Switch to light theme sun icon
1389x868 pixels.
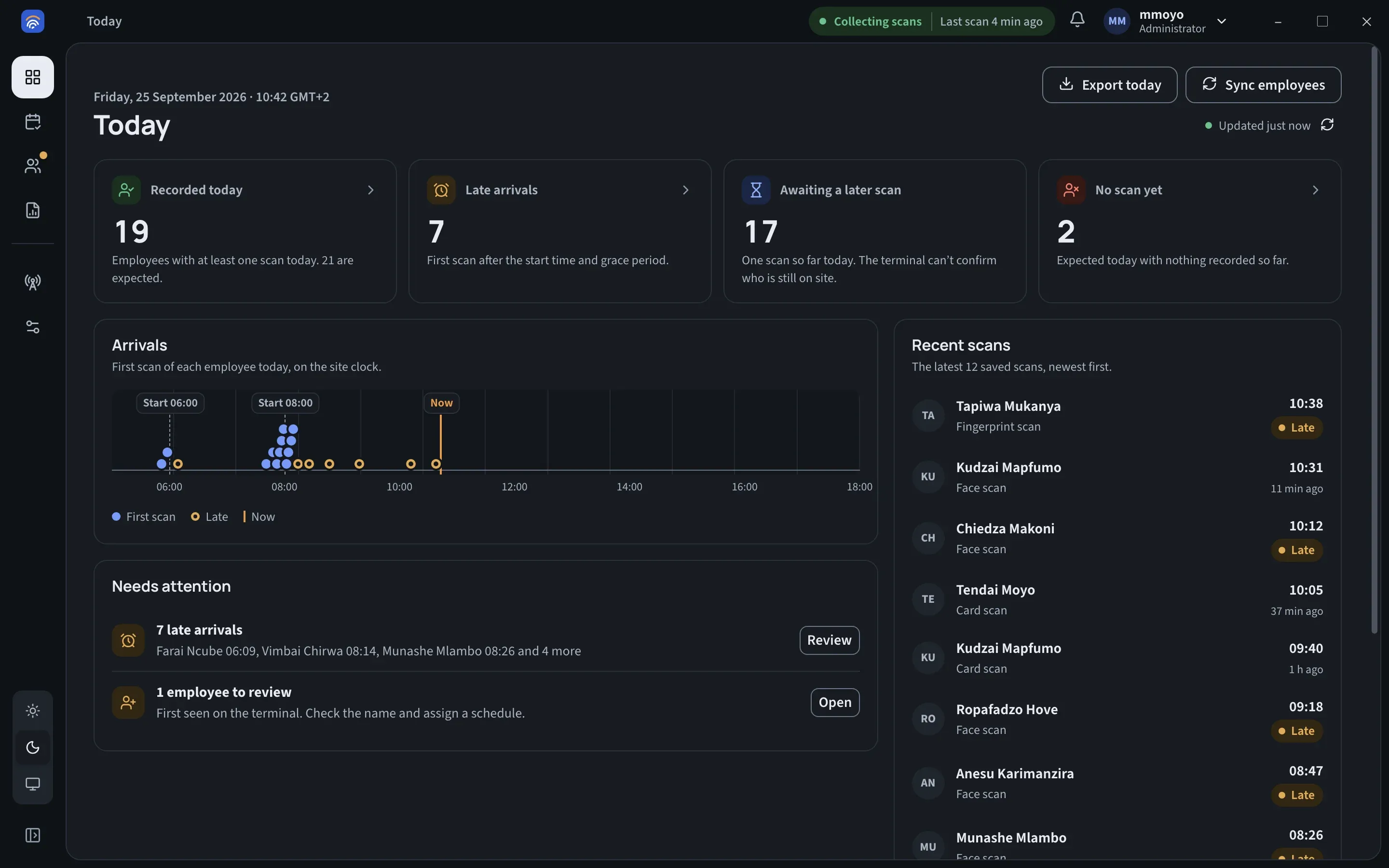pos(33,711)
